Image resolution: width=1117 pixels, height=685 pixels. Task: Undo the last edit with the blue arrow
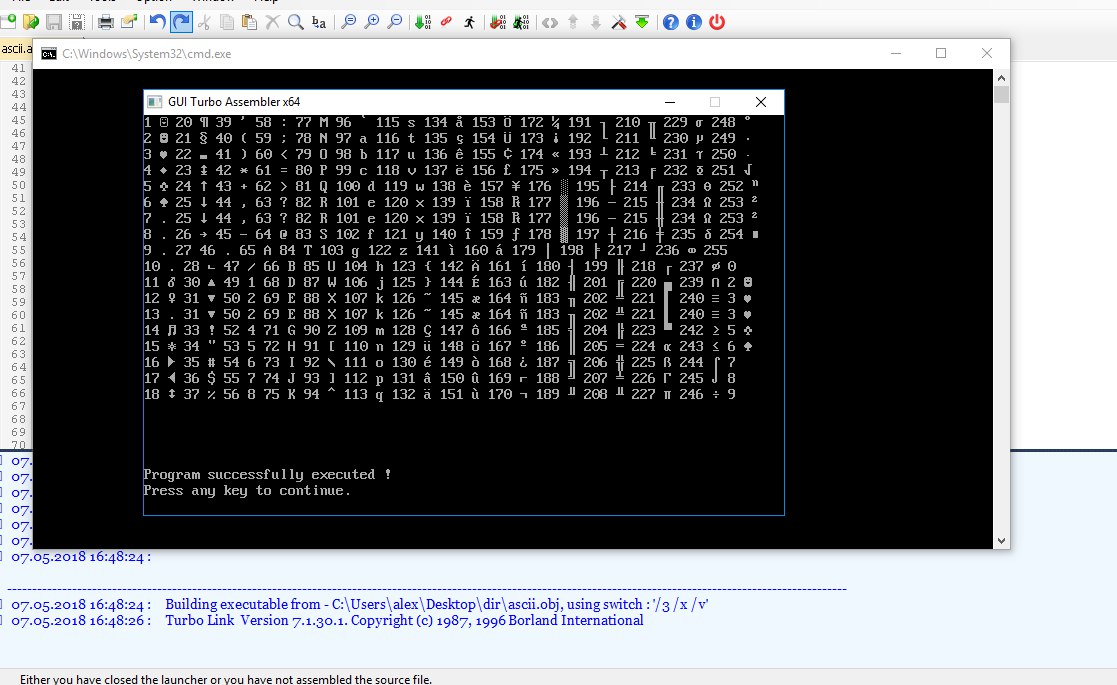(157, 22)
